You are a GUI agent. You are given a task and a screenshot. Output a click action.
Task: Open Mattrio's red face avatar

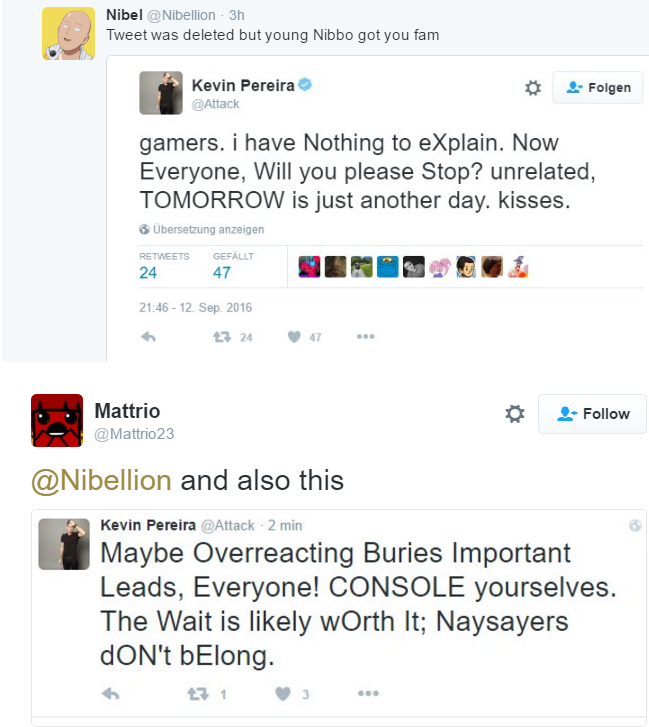(x=57, y=420)
